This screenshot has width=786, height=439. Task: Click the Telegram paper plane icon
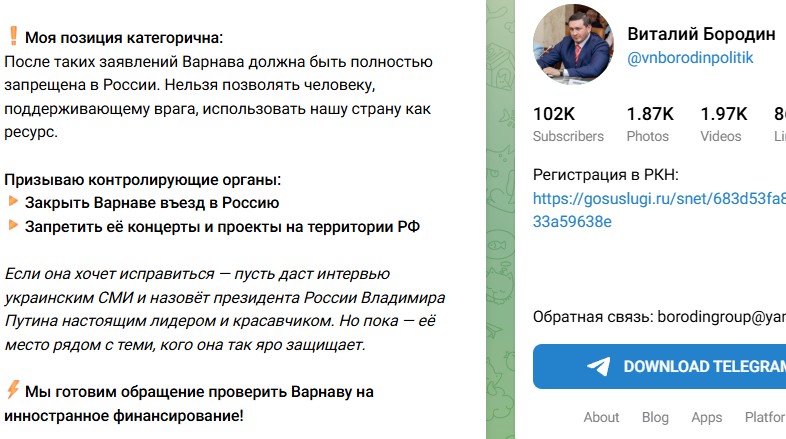tap(599, 366)
